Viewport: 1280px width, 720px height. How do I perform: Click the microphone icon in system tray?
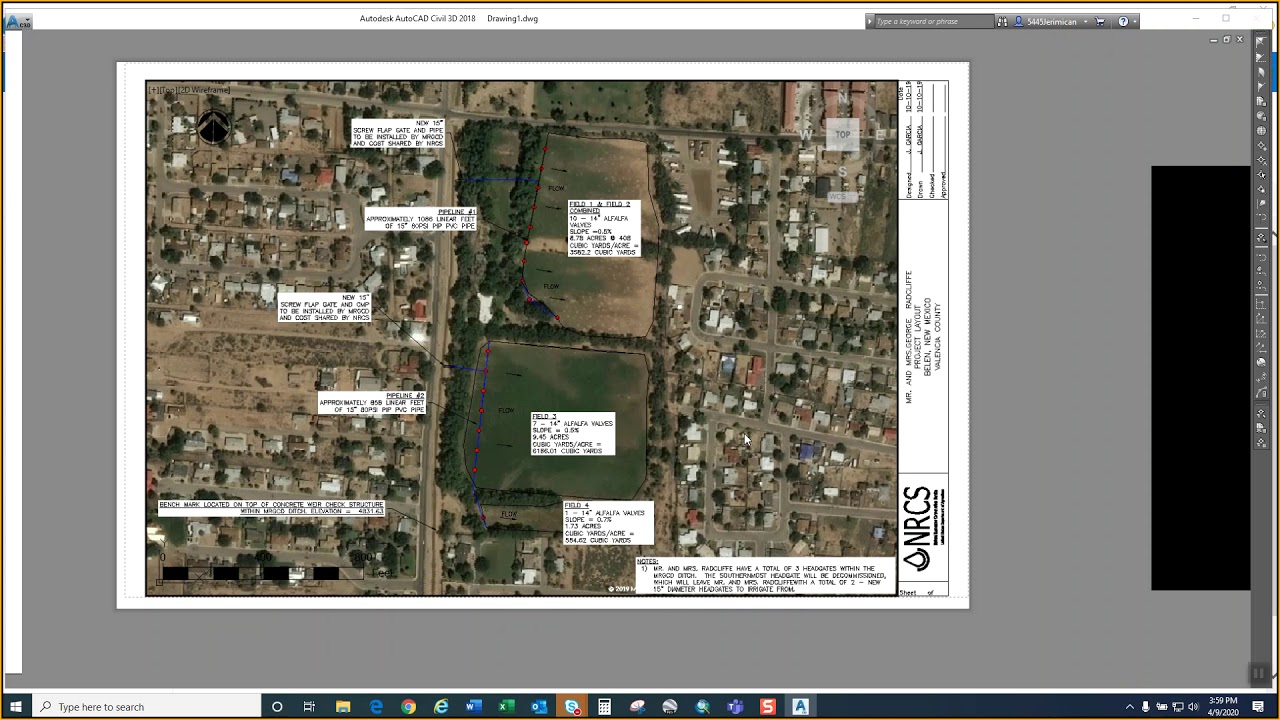pyautogui.click(x=1146, y=707)
